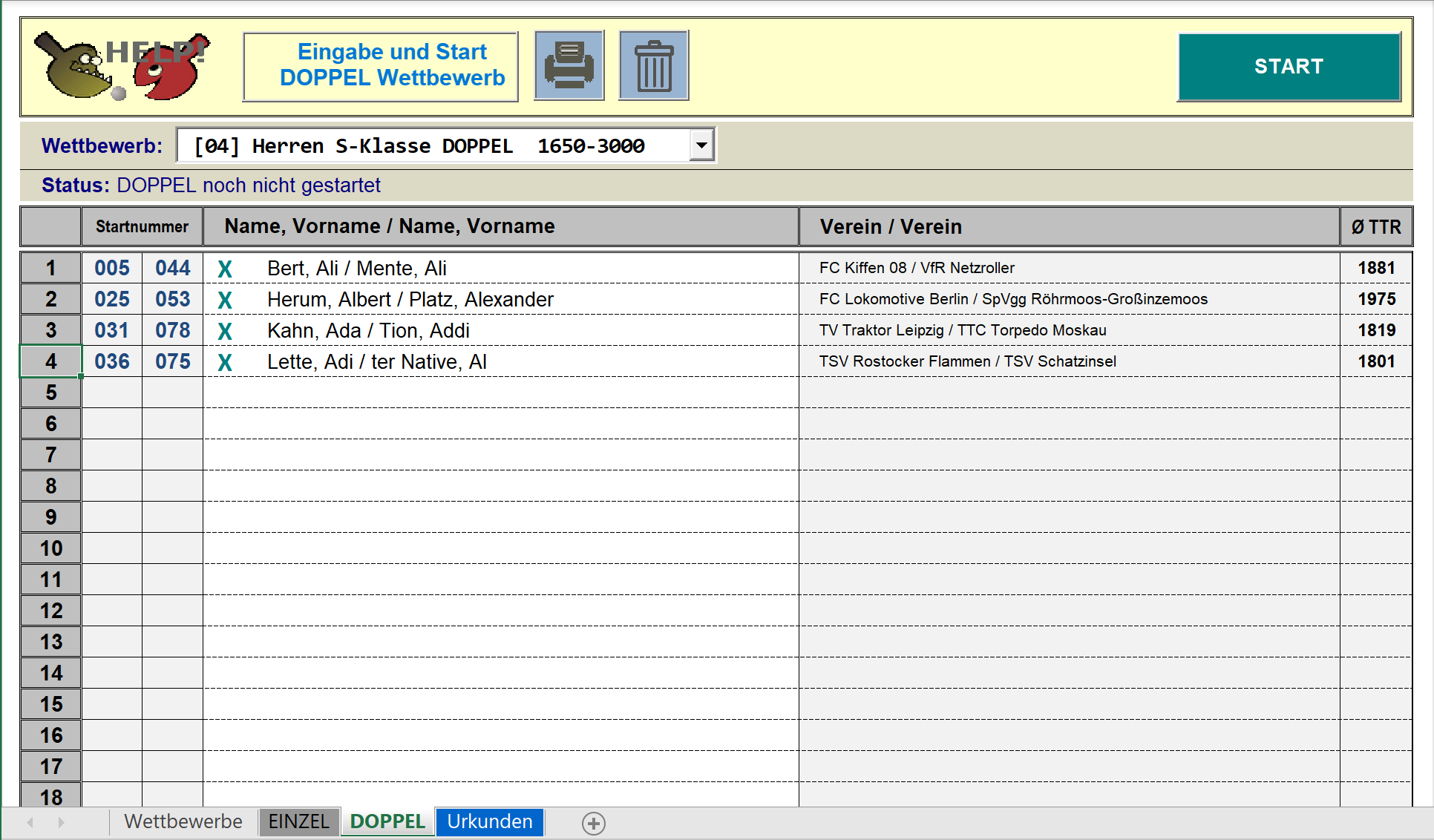Add new sheet with plus icon
Image resolution: width=1434 pixels, height=840 pixels.
tap(593, 823)
